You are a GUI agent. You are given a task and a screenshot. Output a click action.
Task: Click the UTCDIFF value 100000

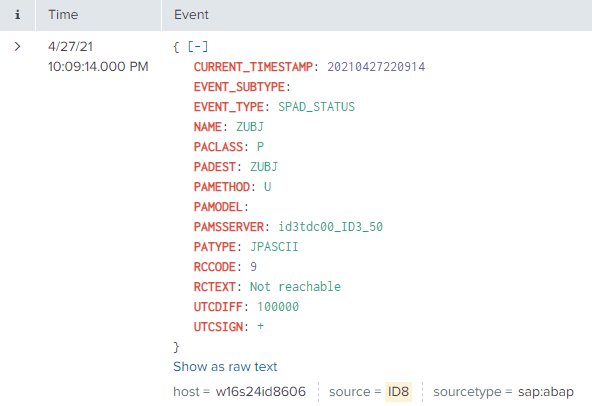point(278,307)
